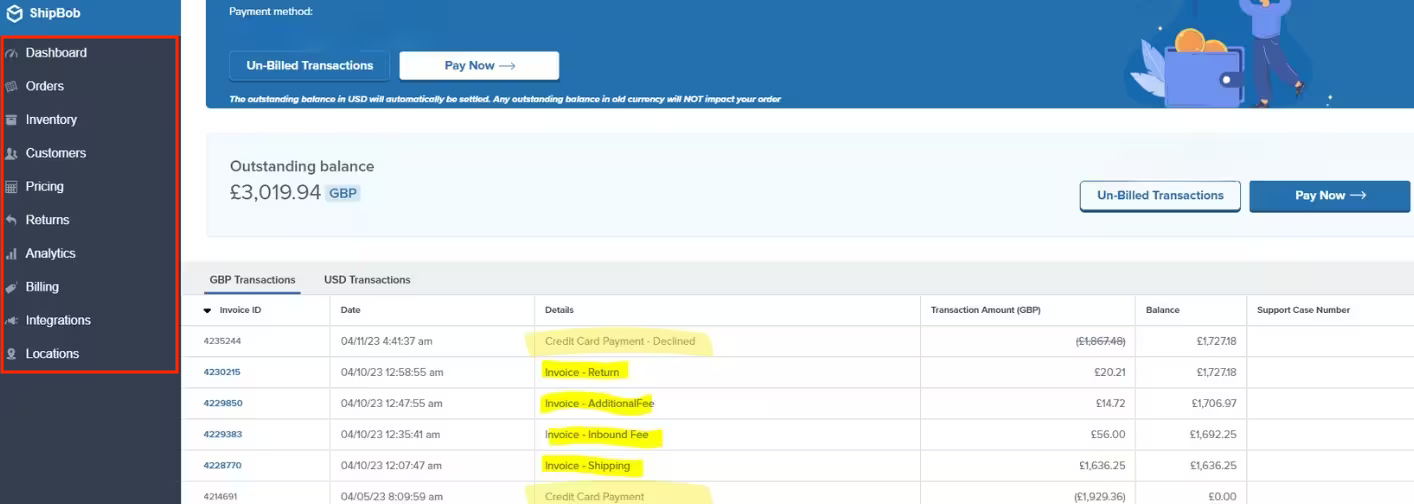Click the £1,706.97 balance value
The height and width of the screenshot is (504, 1414).
[x=1214, y=403]
